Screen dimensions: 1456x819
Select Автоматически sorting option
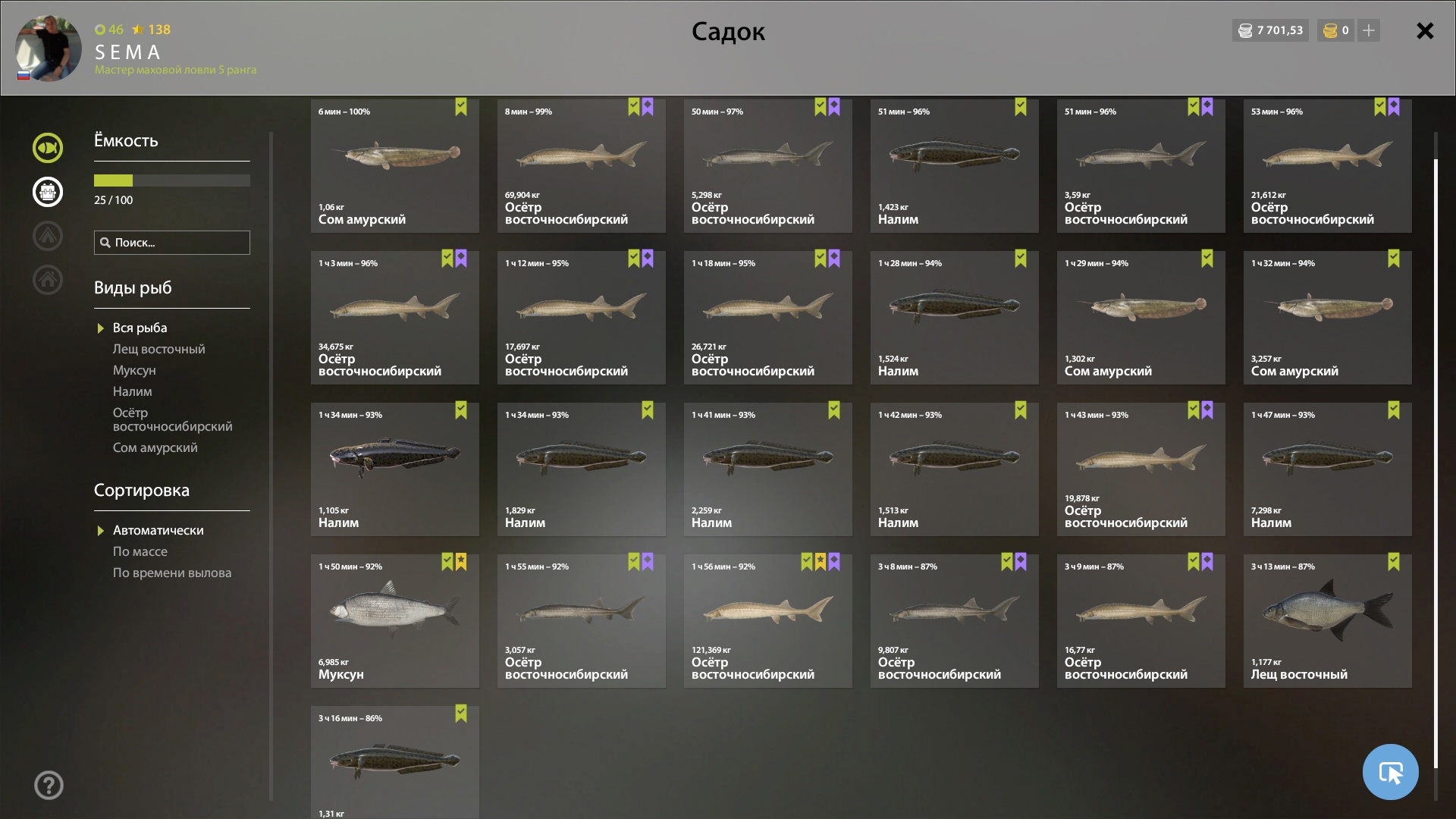pos(158,530)
